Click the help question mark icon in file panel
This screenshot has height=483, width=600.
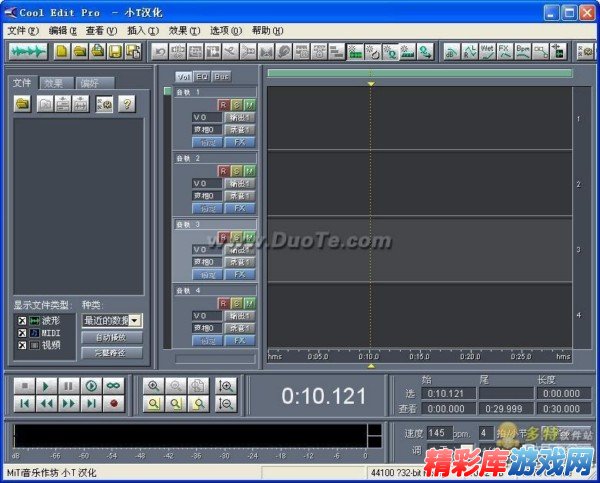(127, 104)
